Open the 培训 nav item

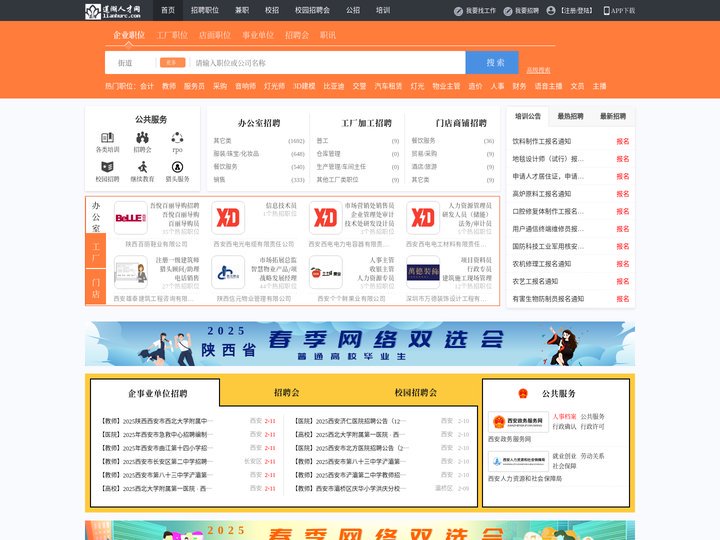pos(383,10)
